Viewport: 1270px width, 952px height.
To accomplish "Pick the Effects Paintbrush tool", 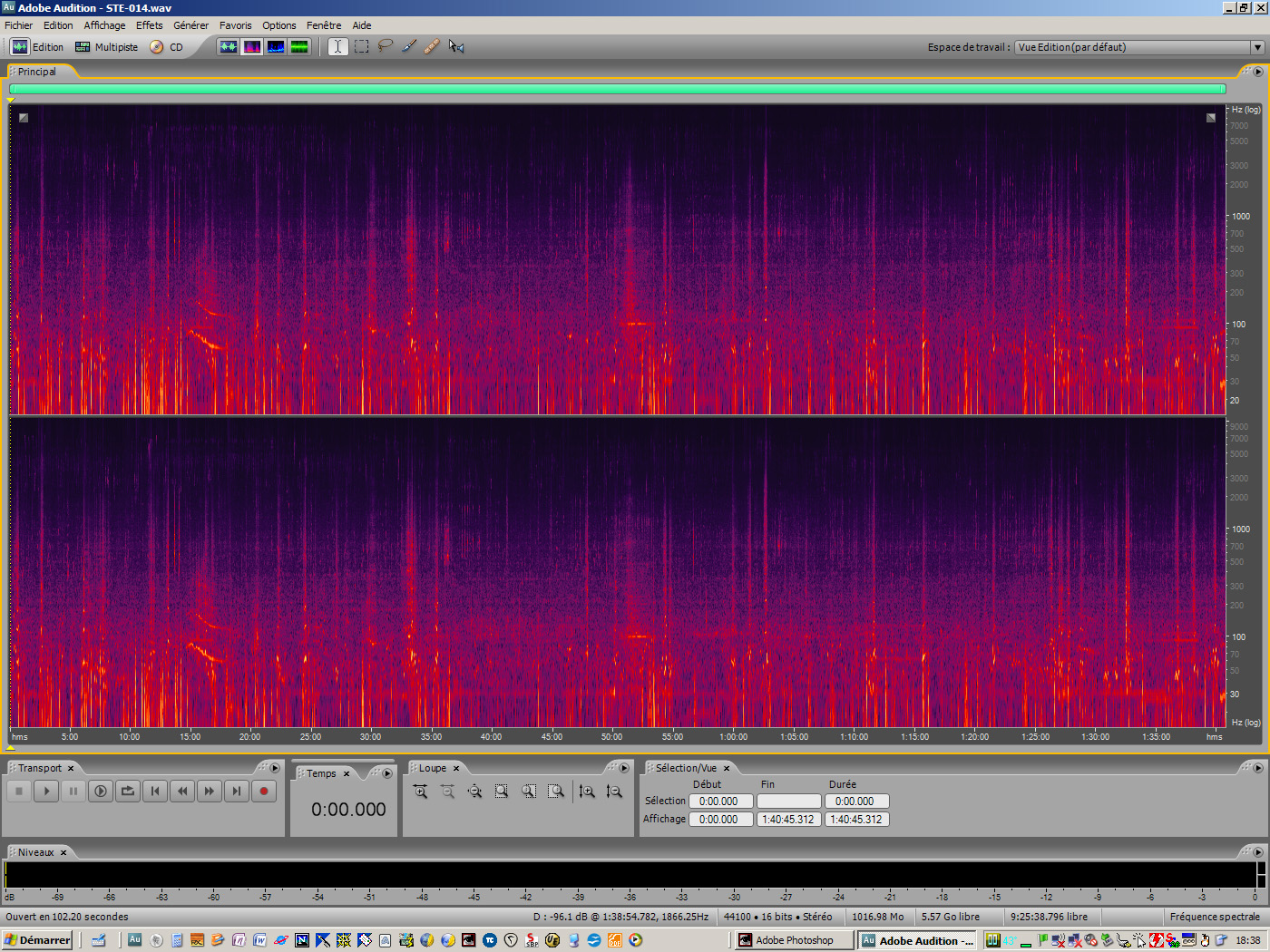I will 409,46.
